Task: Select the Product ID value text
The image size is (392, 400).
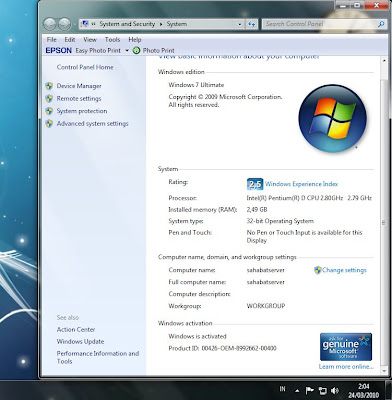Action: (239, 348)
